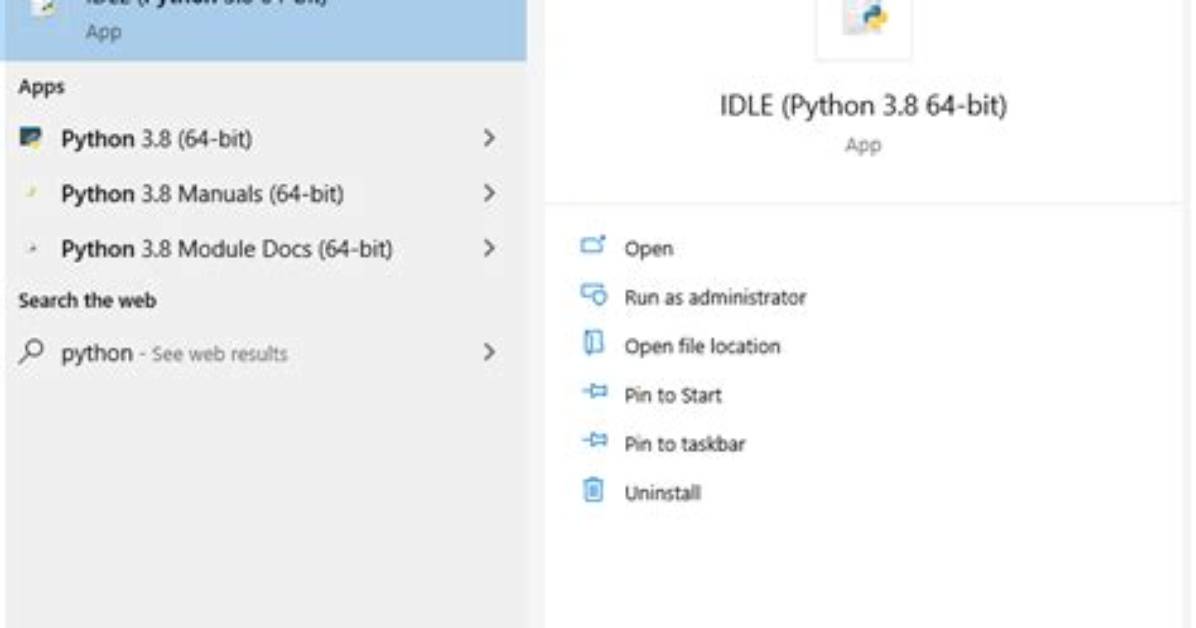This screenshot has height=628, width=1196.
Task: Click the IDLE (Python 3.8 64-bit) title
Action: tap(863, 105)
